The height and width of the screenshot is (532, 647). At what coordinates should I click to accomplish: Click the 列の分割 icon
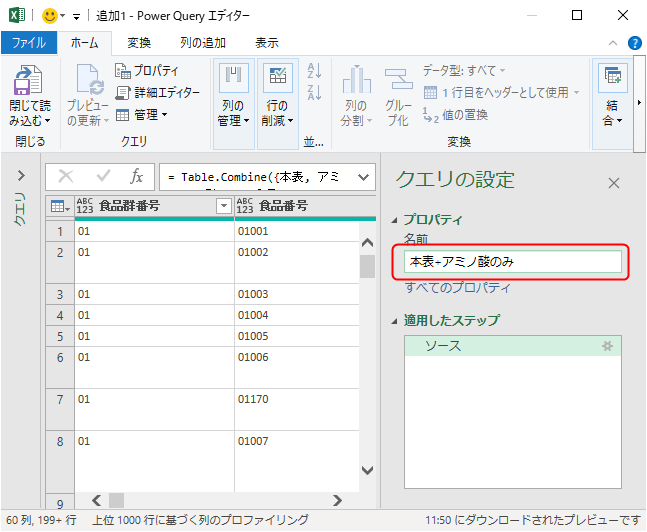coord(357,79)
